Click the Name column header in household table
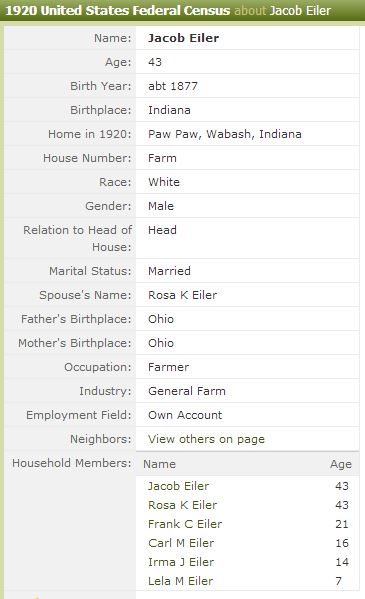 159,464
